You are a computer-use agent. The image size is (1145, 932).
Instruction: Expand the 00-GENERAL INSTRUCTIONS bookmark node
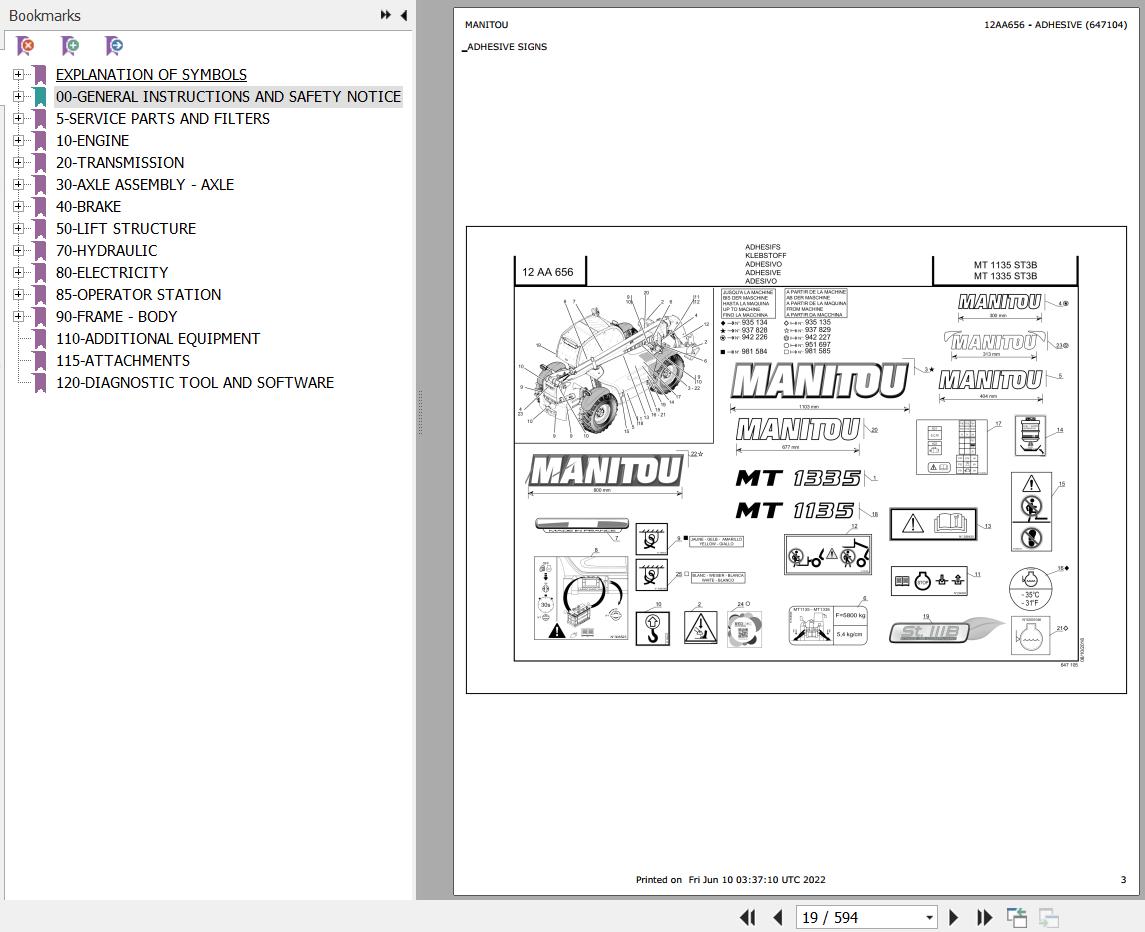point(18,96)
